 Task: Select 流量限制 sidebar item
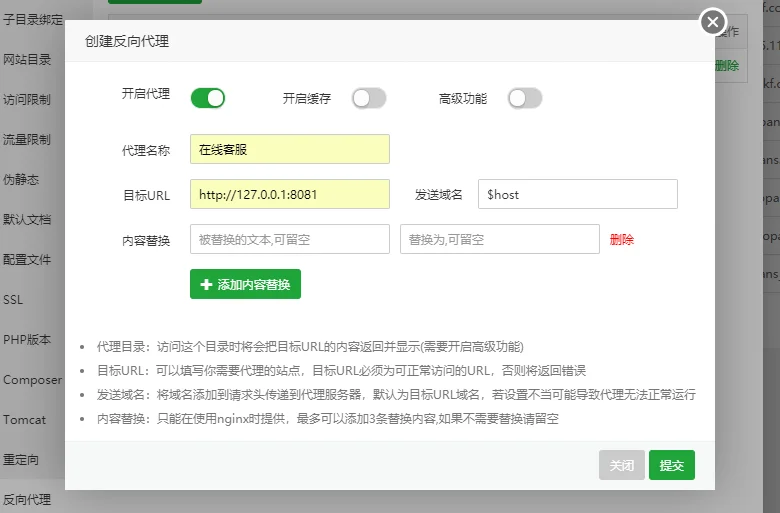pos(27,140)
